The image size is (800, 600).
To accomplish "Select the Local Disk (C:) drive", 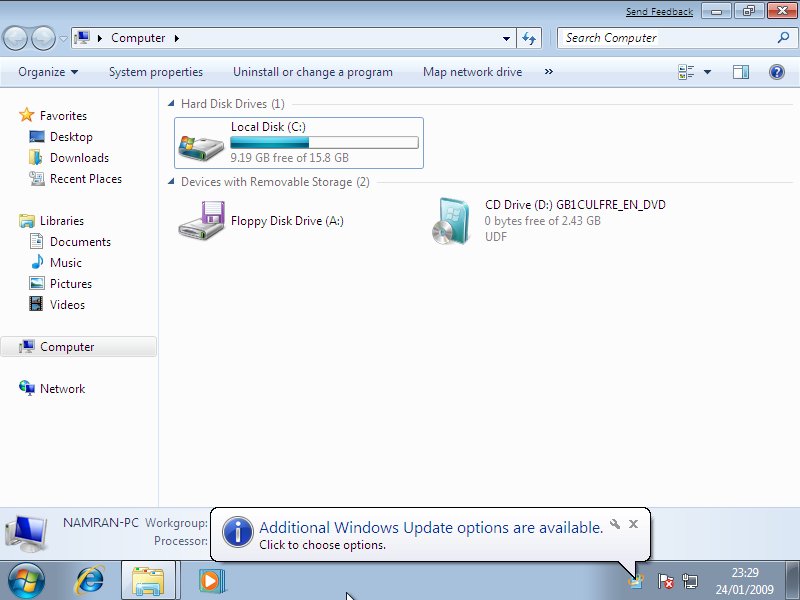I will tap(298, 142).
